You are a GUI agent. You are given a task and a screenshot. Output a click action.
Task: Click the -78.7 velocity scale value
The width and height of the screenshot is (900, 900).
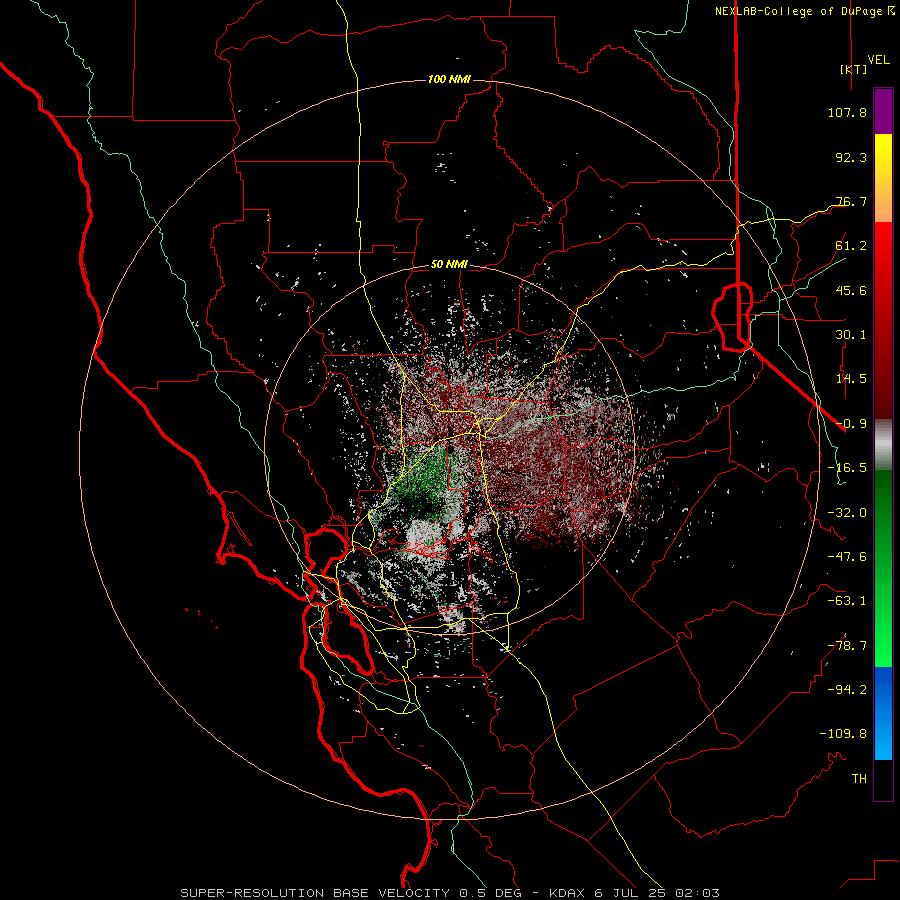(x=847, y=646)
